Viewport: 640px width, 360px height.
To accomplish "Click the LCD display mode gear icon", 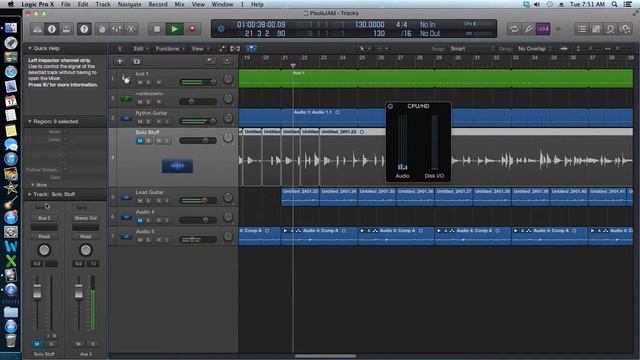I will [221, 29].
